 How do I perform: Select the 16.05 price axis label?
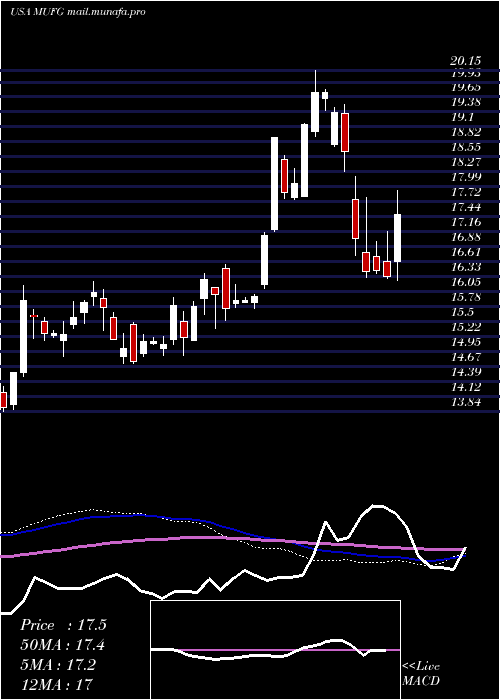tap(466, 282)
